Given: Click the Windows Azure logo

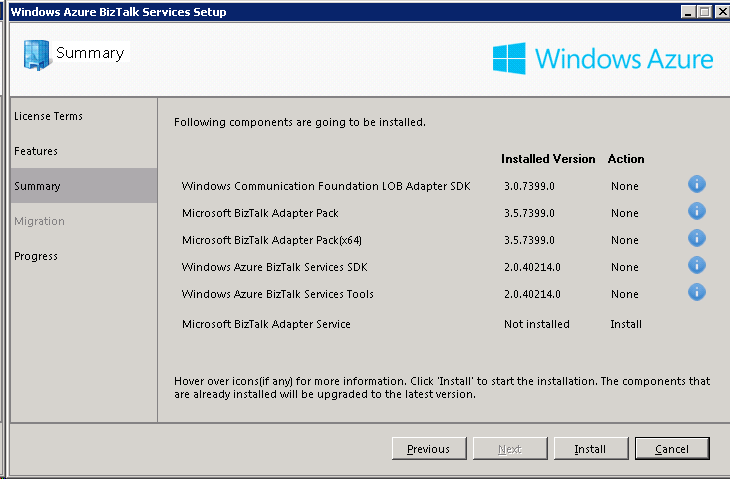Looking at the screenshot, I should coord(603,59).
